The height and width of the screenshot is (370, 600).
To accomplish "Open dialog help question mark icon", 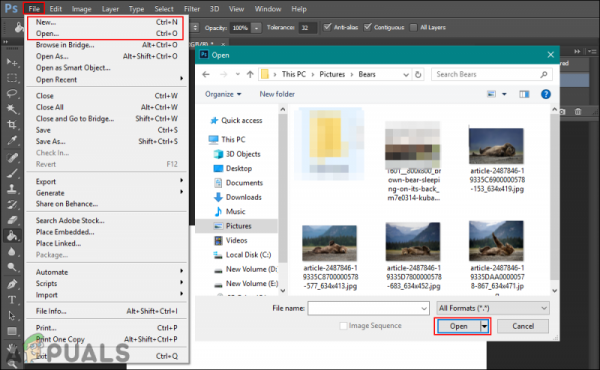I will click(546, 94).
